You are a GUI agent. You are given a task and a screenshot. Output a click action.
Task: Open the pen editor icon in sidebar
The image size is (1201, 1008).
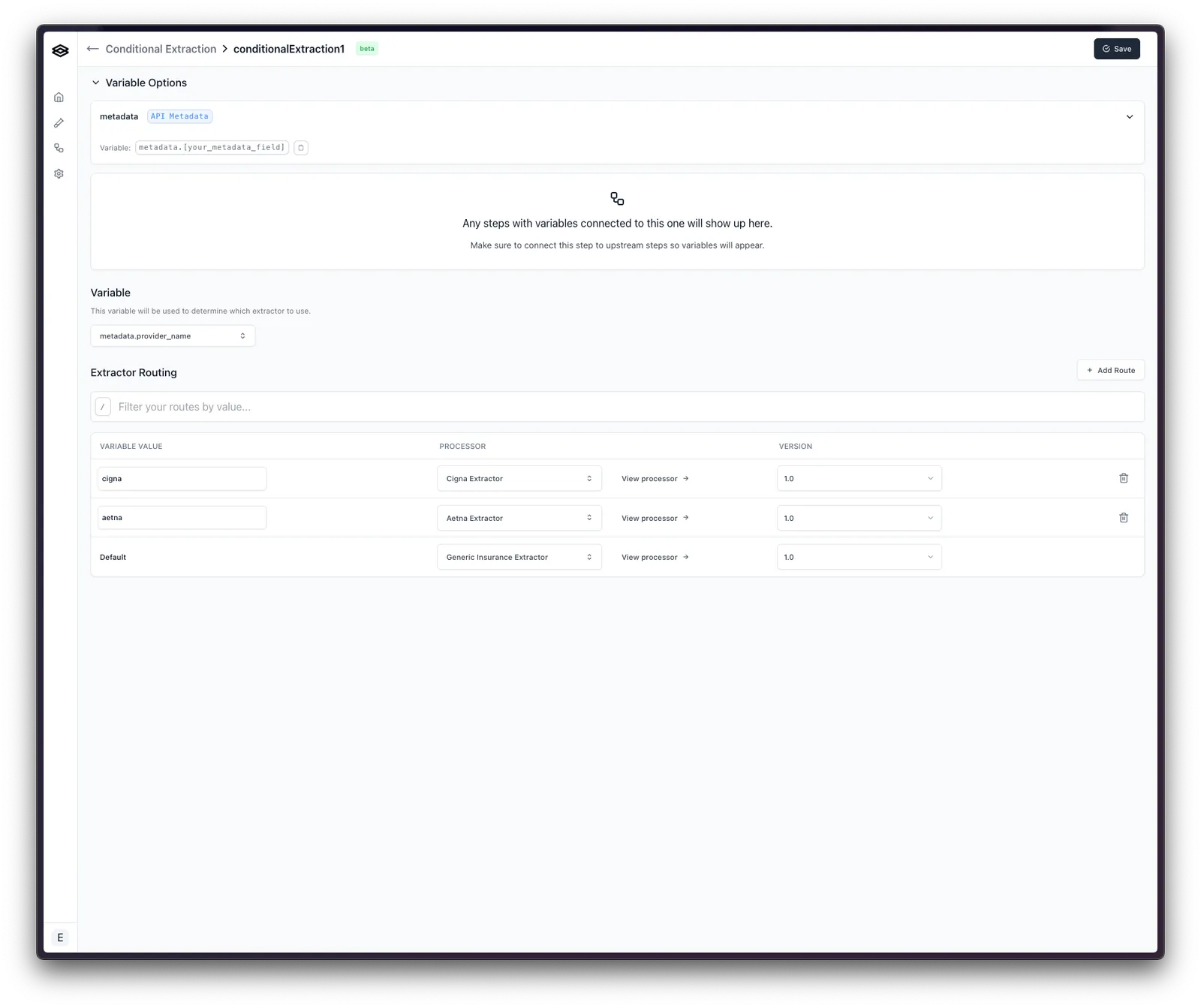pos(59,123)
